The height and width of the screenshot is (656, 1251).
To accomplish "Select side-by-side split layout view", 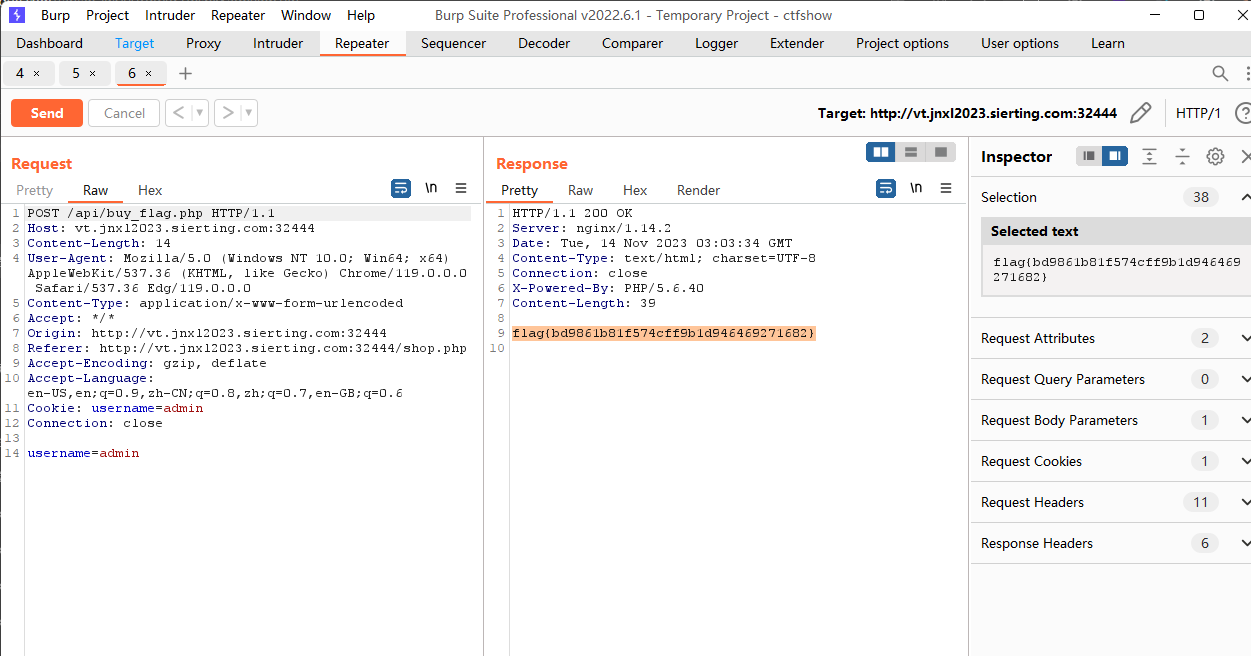I will [881, 152].
